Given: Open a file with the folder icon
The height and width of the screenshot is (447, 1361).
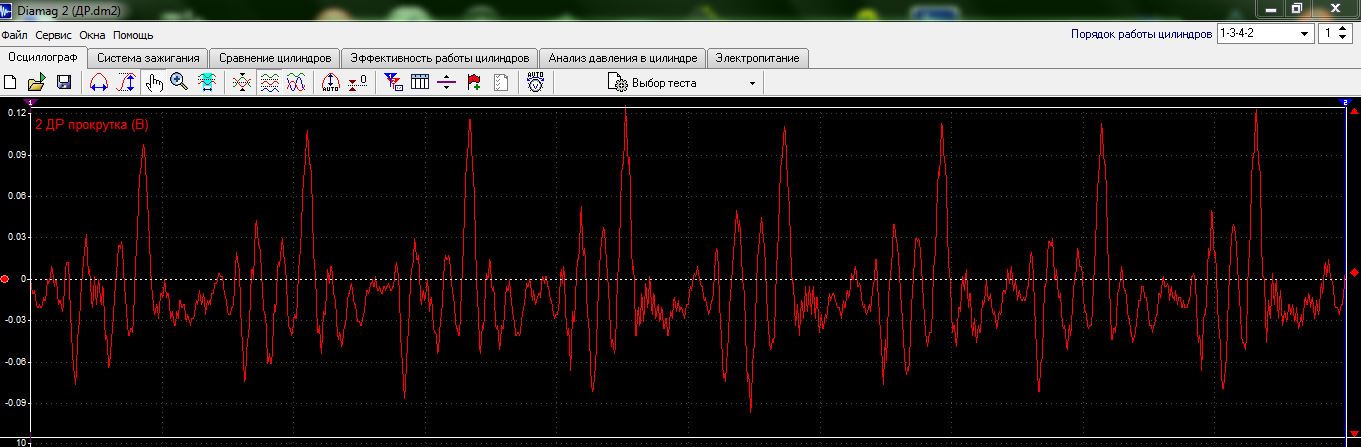Looking at the screenshot, I should (x=36, y=83).
